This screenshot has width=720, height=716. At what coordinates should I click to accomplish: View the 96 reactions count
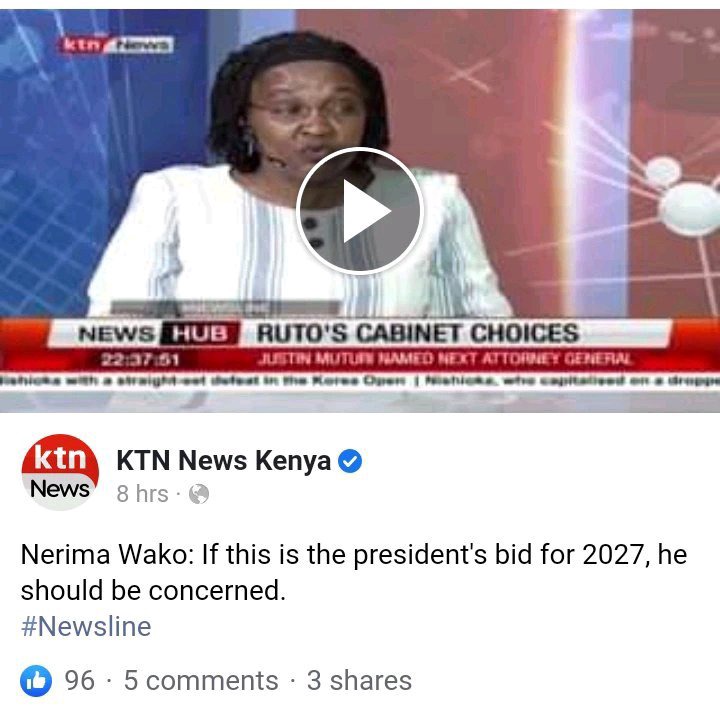click(79, 681)
